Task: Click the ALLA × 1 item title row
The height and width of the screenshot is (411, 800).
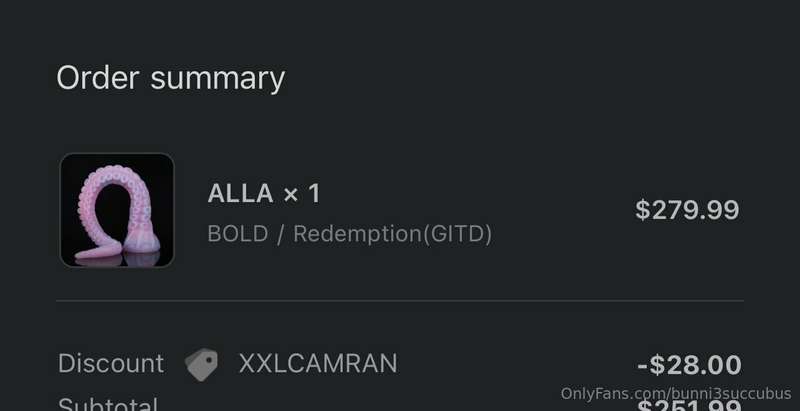Action: pos(264,194)
